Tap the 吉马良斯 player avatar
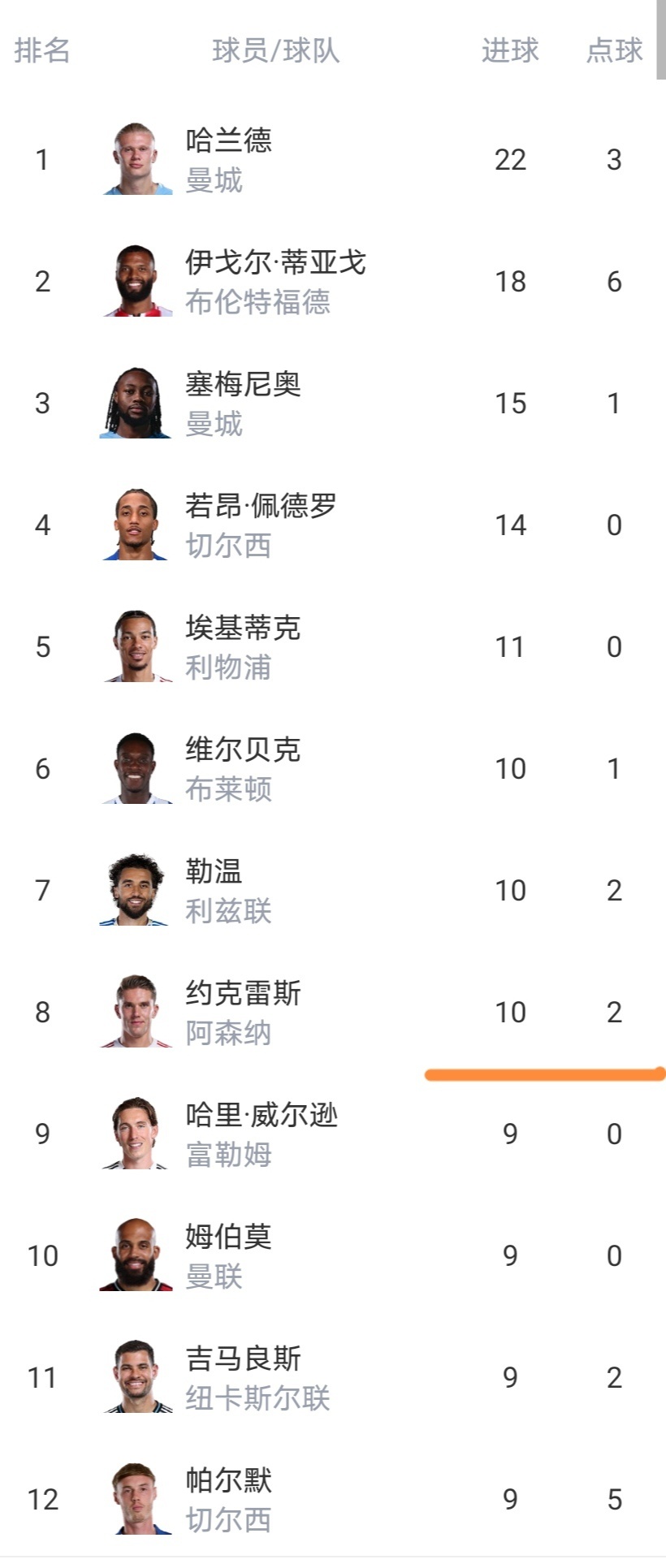 click(x=136, y=1377)
